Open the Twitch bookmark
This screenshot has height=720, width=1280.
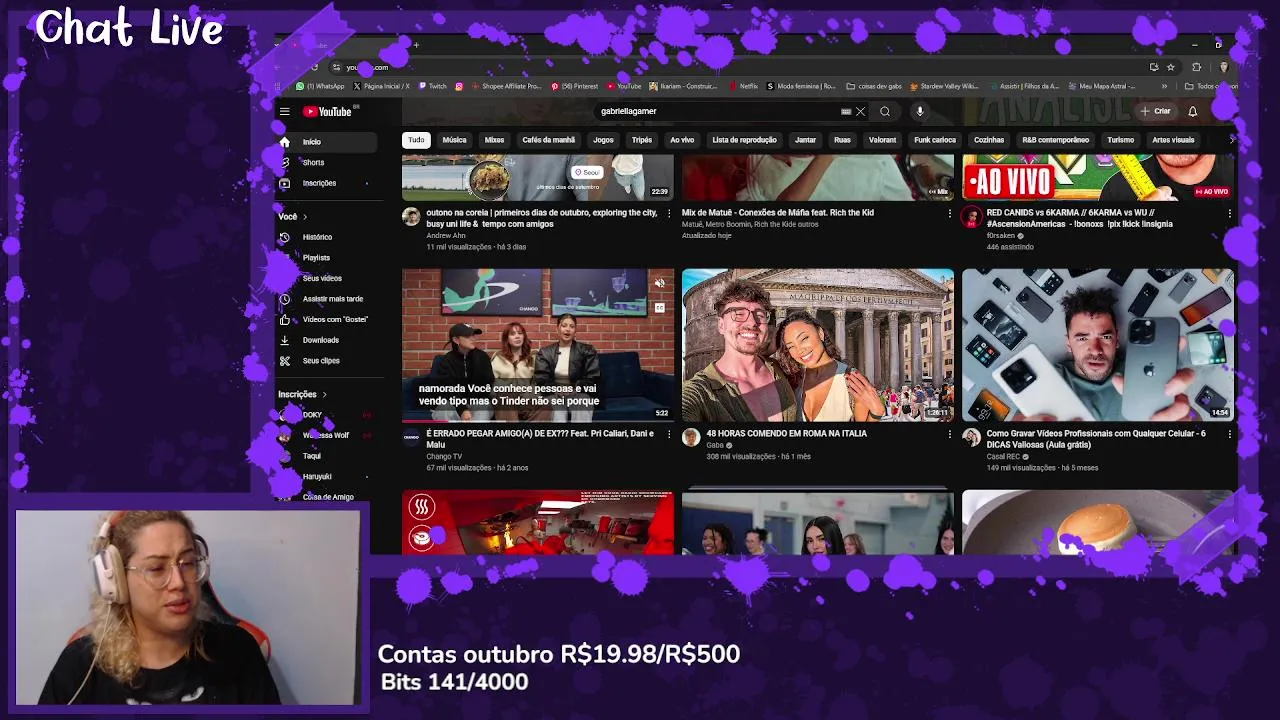pos(433,86)
